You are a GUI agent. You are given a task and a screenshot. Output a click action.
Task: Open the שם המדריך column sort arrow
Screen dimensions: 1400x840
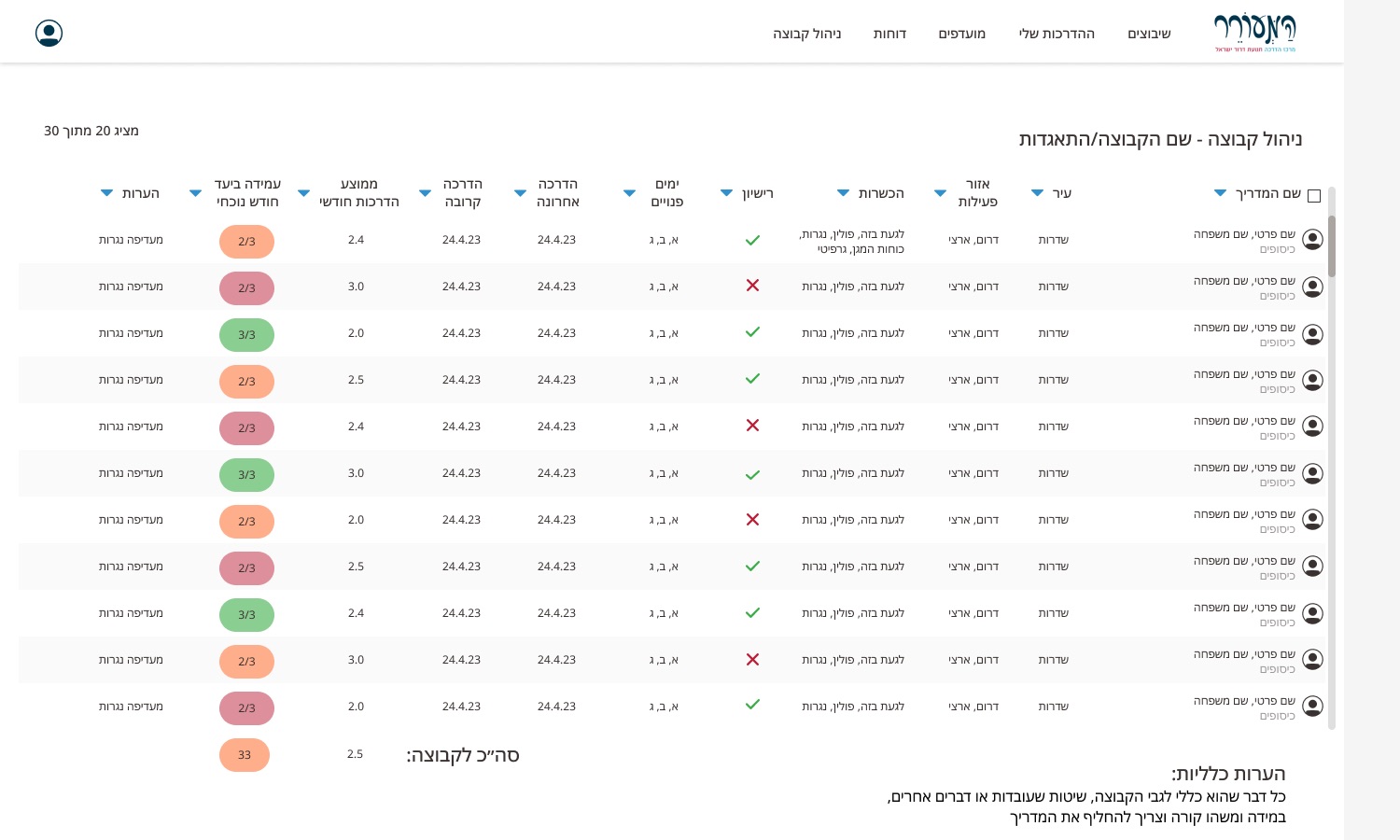click(1220, 193)
